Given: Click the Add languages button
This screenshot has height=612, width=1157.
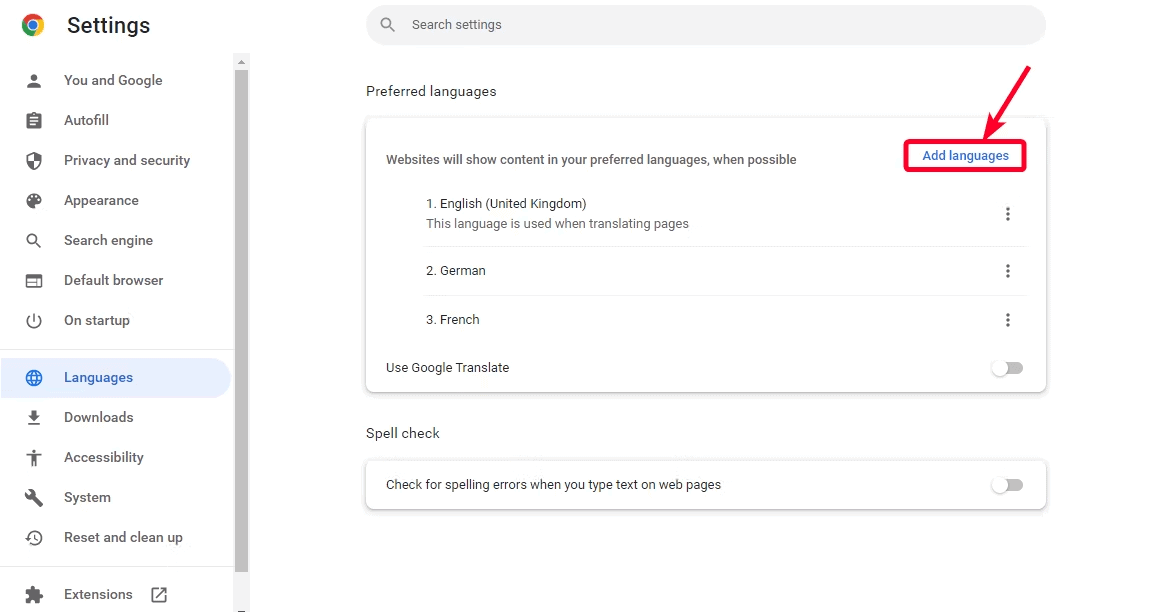Looking at the screenshot, I should coord(964,155).
